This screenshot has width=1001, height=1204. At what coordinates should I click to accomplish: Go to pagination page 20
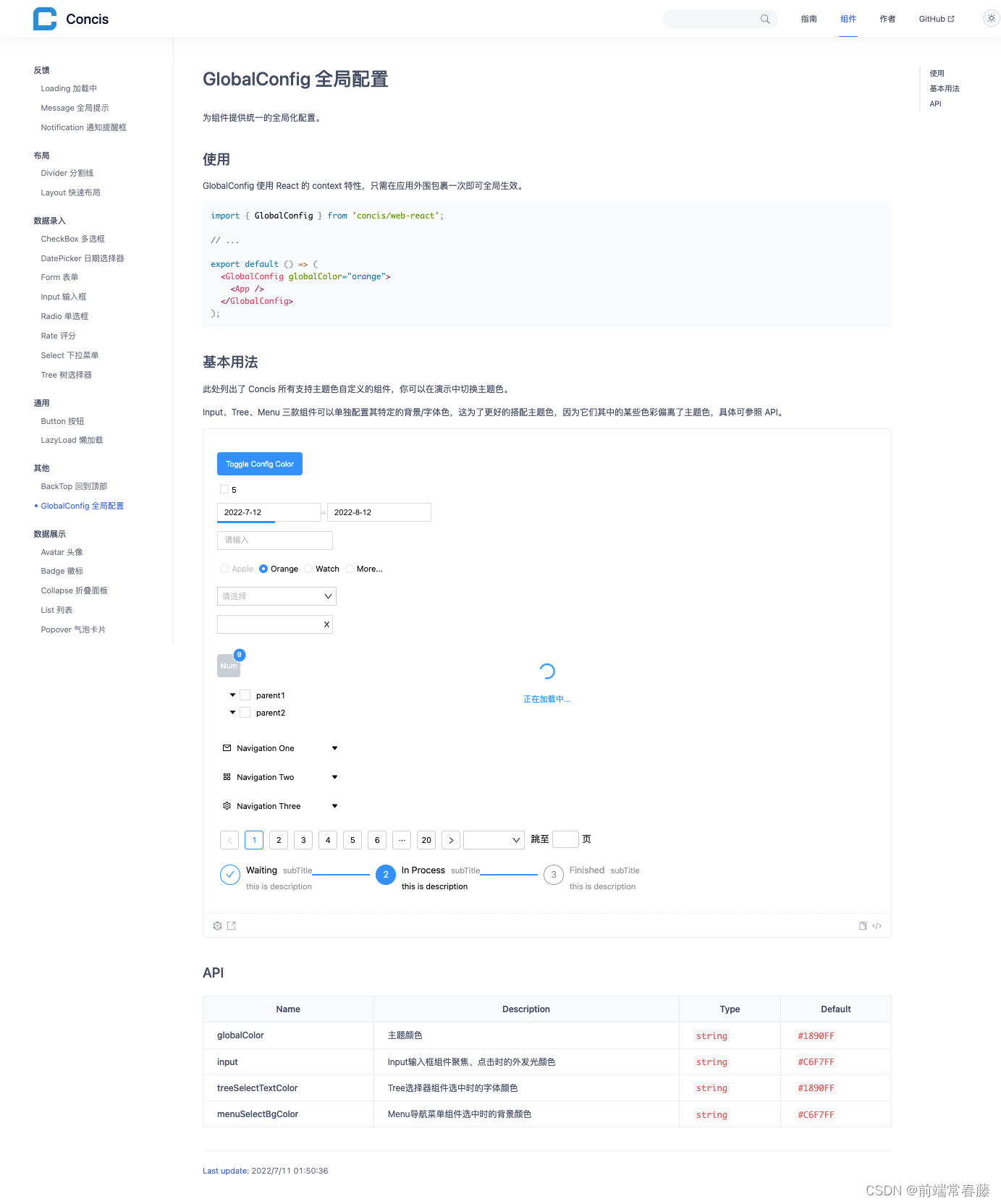click(426, 840)
